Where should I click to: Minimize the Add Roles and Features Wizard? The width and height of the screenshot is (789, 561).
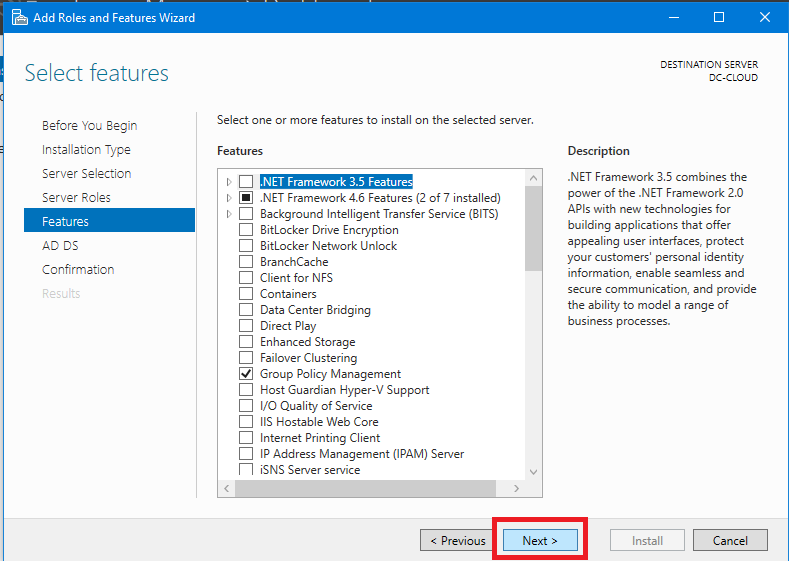pyautogui.click(x=674, y=17)
